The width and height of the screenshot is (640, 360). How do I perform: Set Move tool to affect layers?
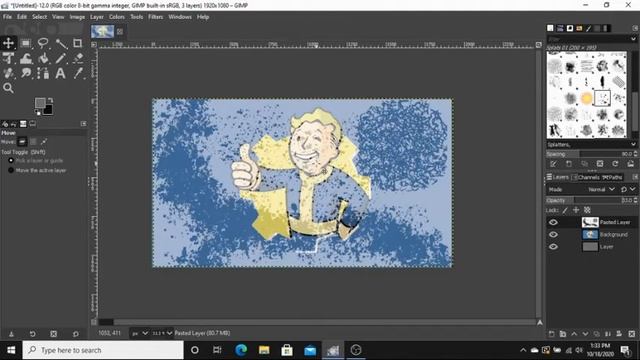pyautogui.click(x=22, y=142)
